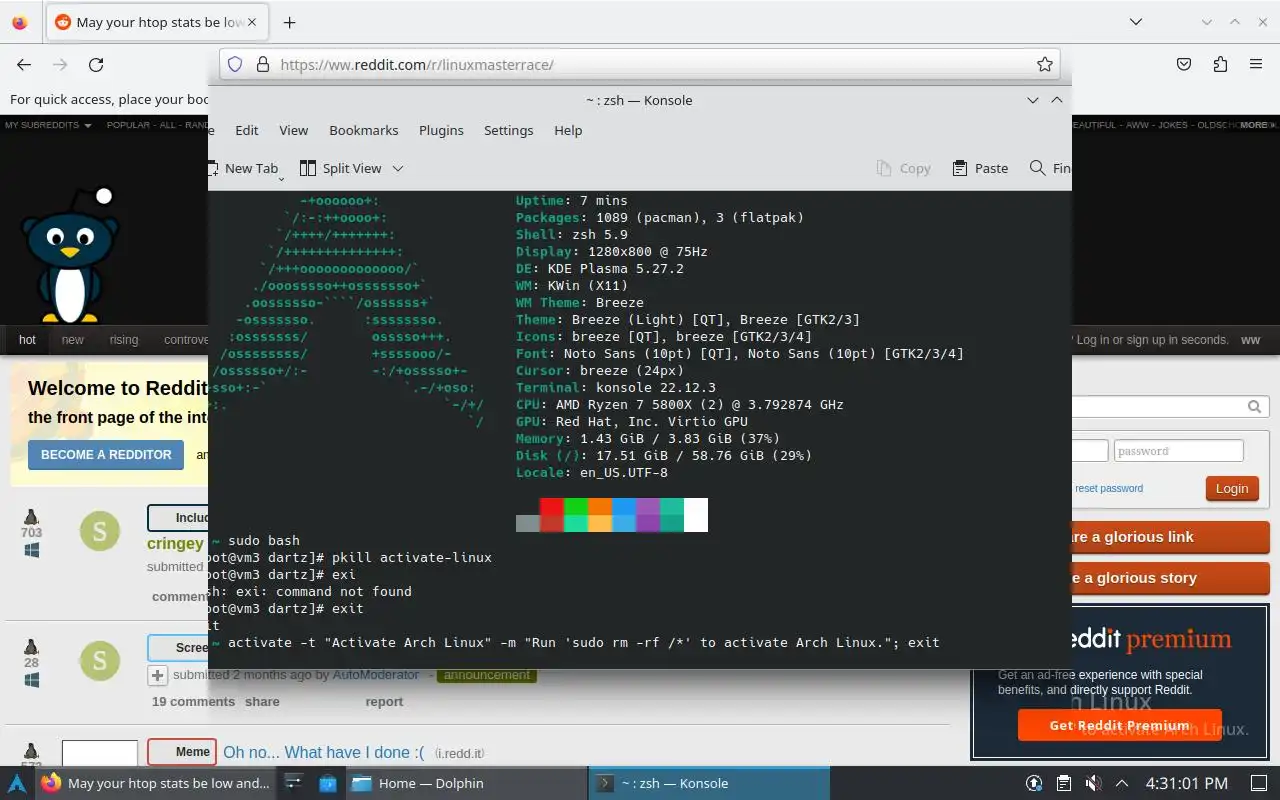Open the Bookmarks menu in Konsole
This screenshot has width=1280, height=800.
pyautogui.click(x=364, y=130)
